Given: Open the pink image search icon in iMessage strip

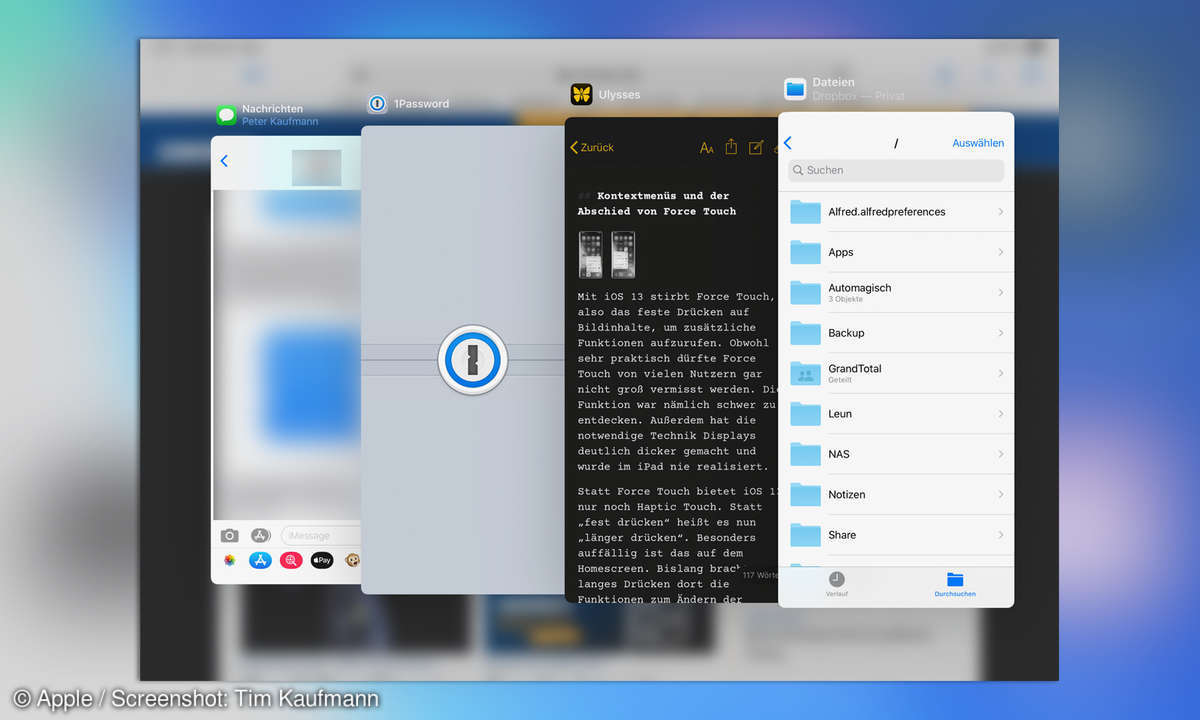Looking at the screenshot, I should [x=291, y=561].
